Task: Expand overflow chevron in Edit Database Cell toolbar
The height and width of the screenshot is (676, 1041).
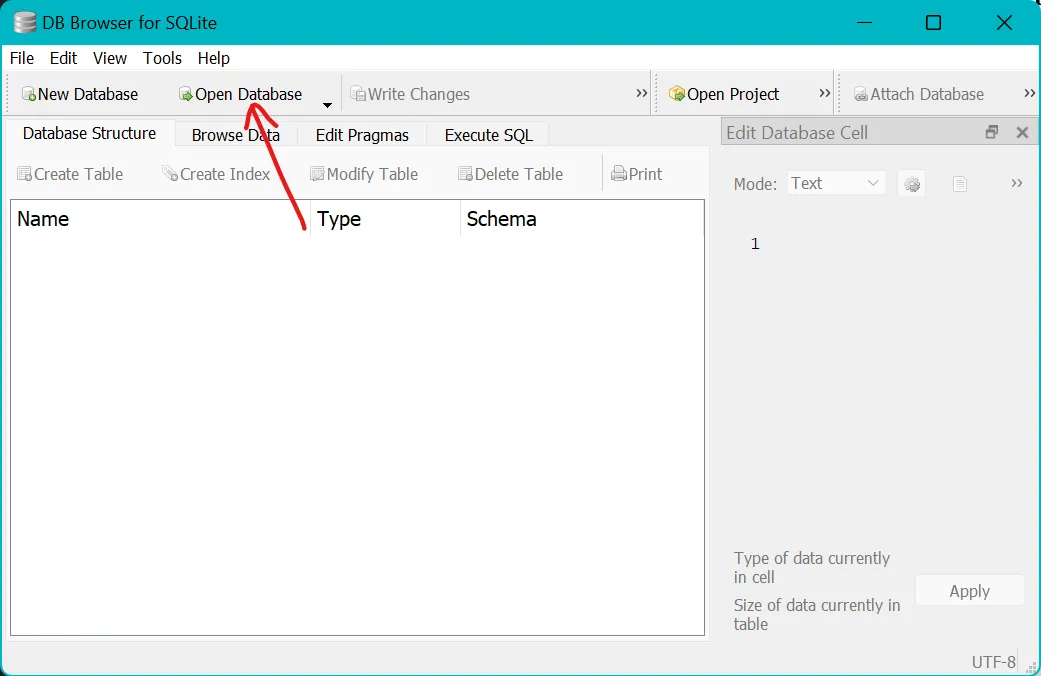Action: 1016,183
